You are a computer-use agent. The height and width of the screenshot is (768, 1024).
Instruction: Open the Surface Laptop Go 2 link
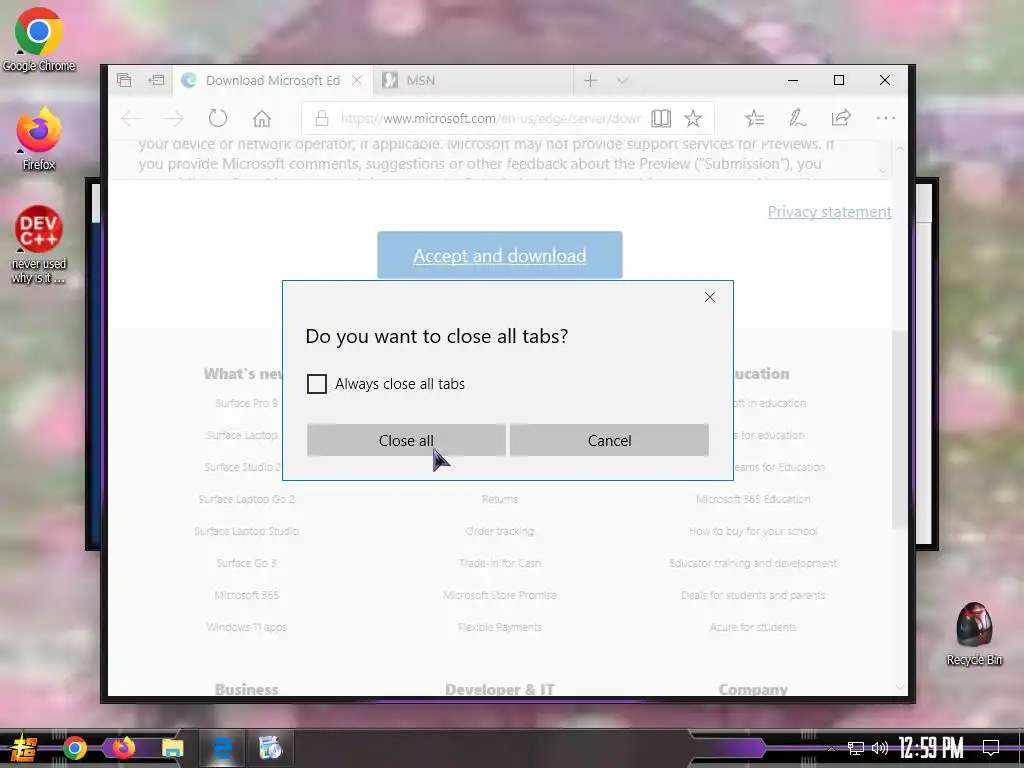[247, 499]
